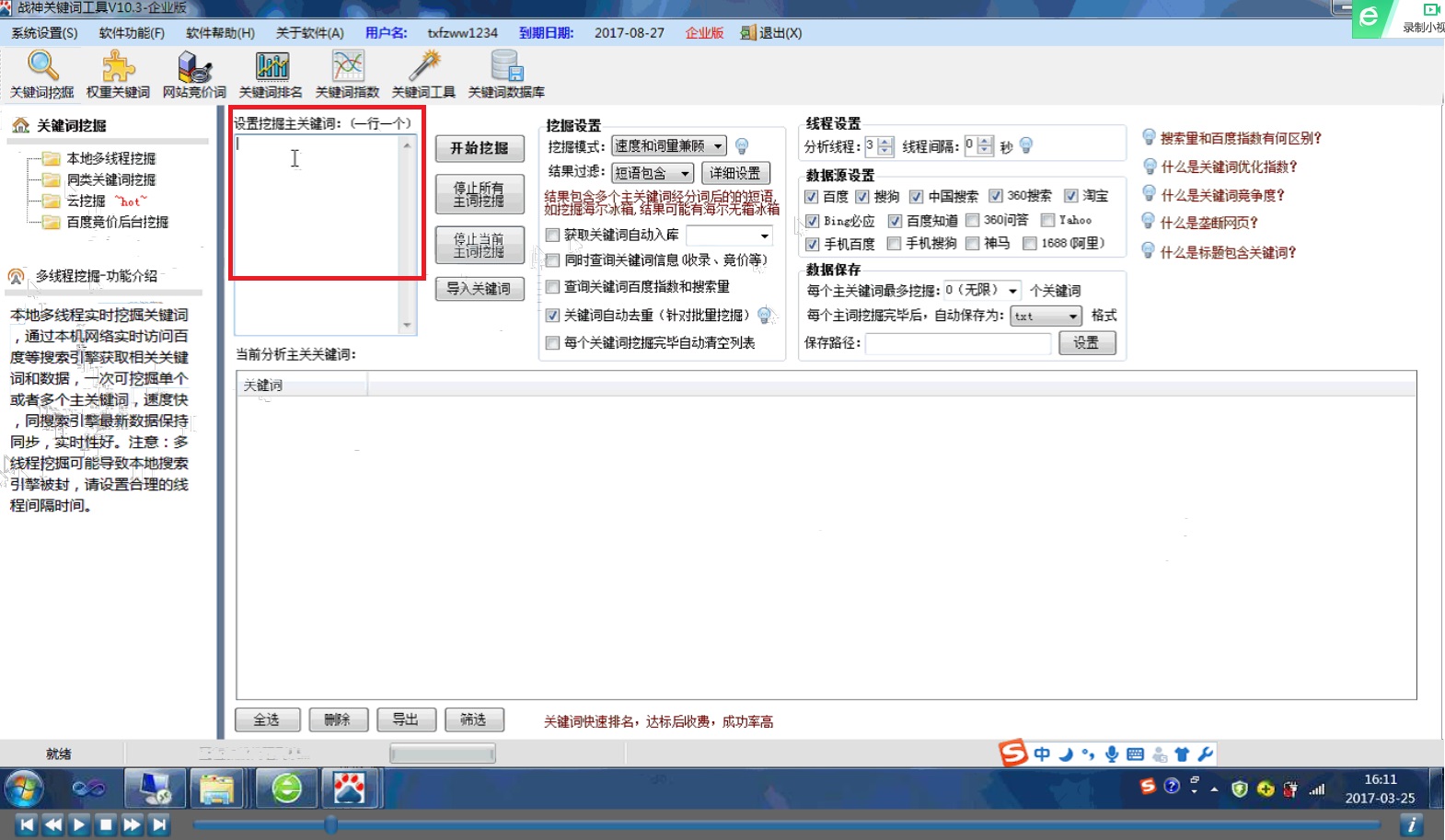Click the lightbulb hint beside 挖掘模式 dropdown

click(x=742, y=146)
